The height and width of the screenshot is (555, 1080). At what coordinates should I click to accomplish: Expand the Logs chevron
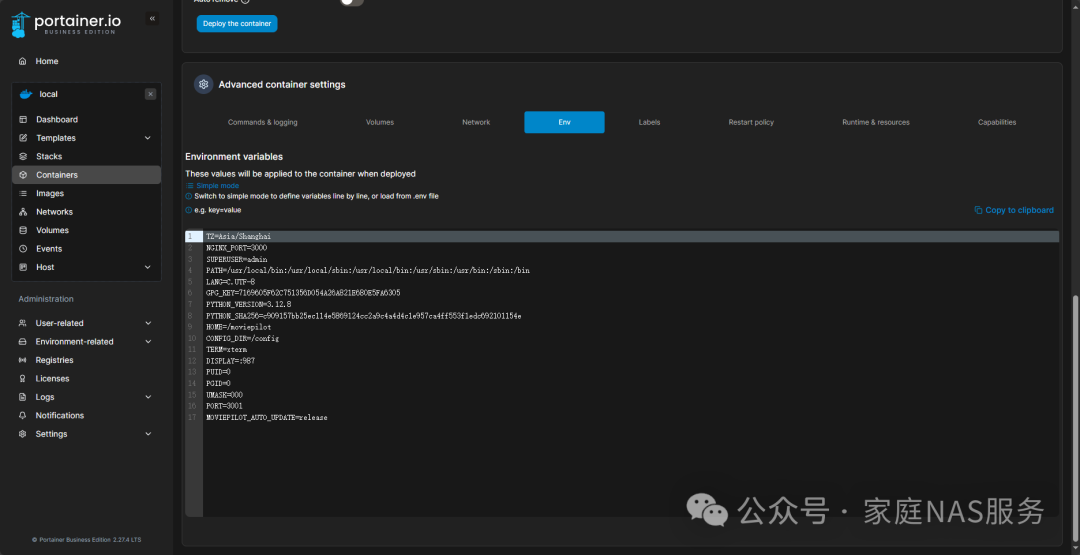pos(148,397)
